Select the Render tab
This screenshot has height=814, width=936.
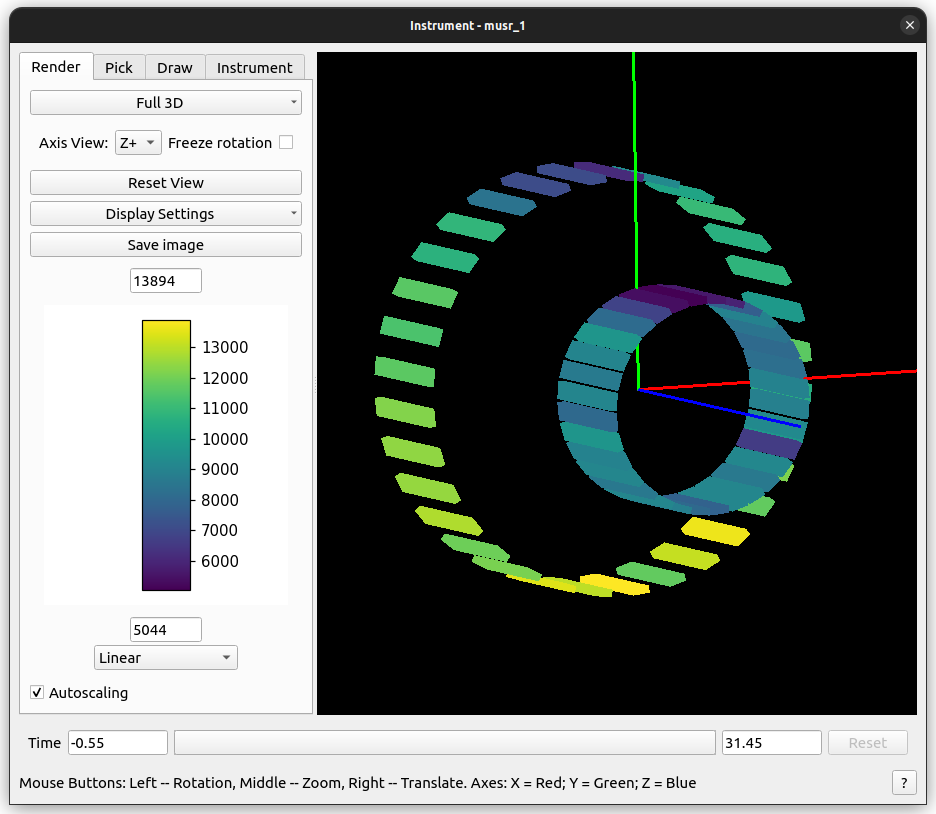click(56, 67)
